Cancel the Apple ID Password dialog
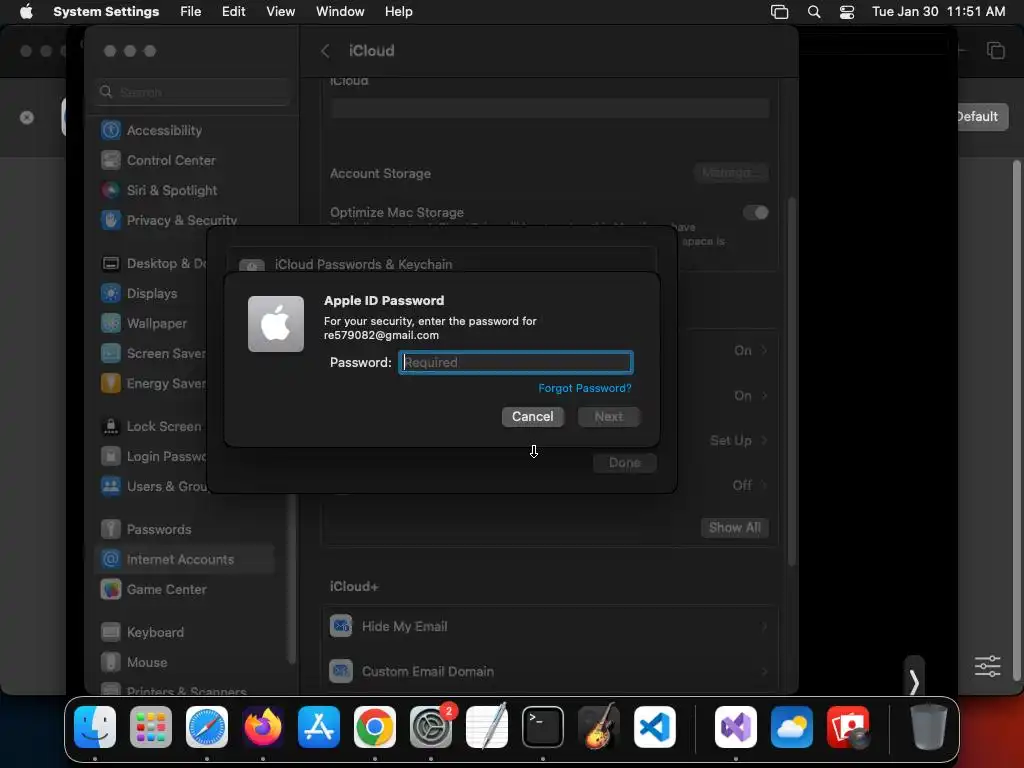Viewport: 1024px width, 768px height. point(533,417)
